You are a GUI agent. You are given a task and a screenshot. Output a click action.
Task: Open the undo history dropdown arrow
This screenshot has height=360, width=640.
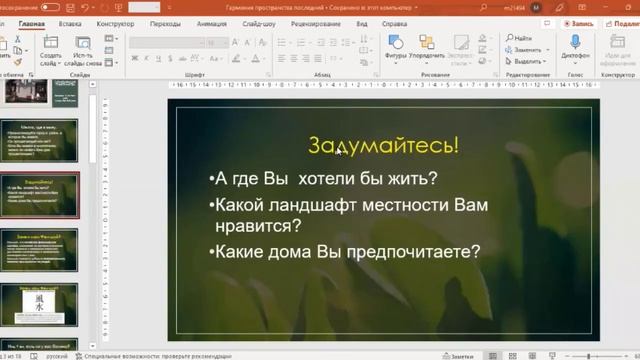tap(93, 8)
